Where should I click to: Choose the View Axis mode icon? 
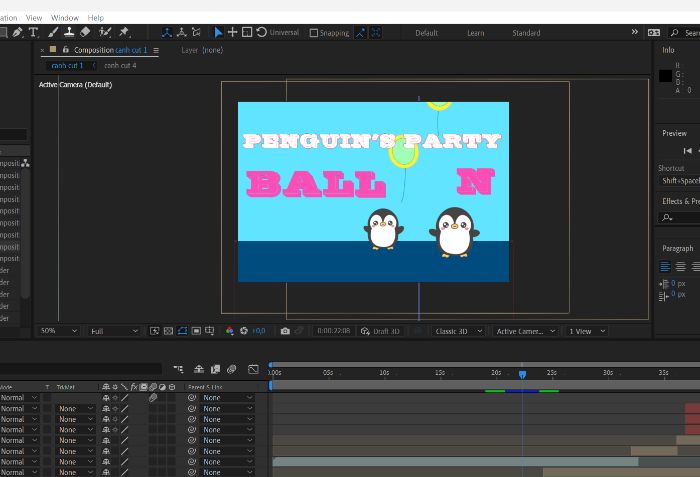[x=196, y=33]
